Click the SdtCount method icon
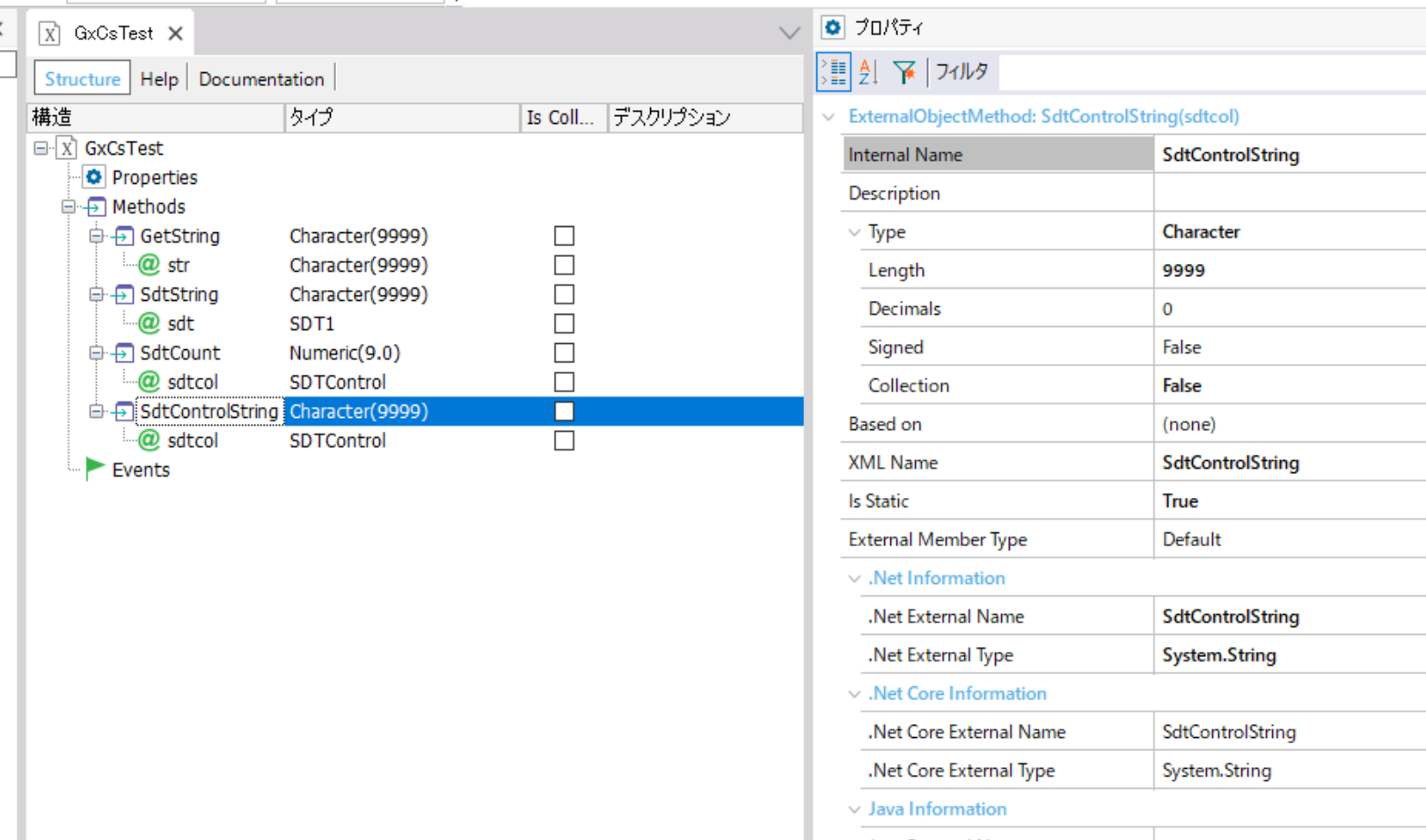1426x840 pixels. point(124,353)
